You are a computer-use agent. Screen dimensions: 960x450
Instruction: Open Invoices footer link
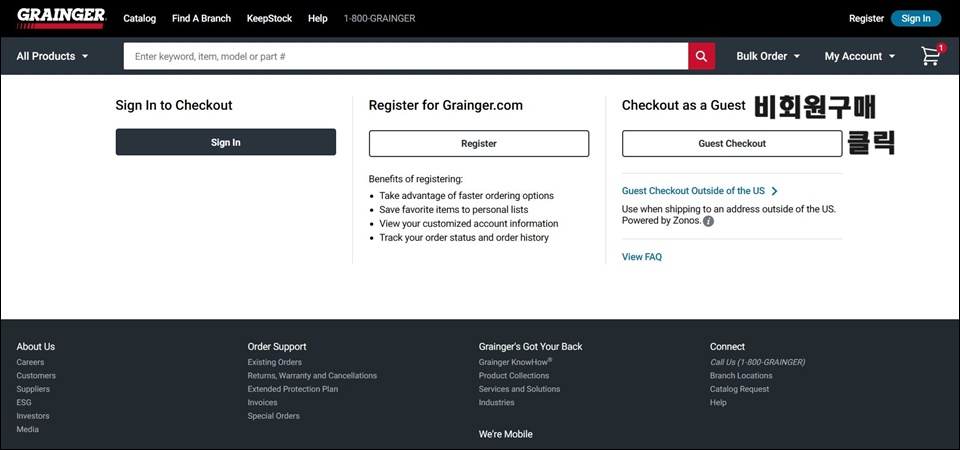tap(263, 403)
